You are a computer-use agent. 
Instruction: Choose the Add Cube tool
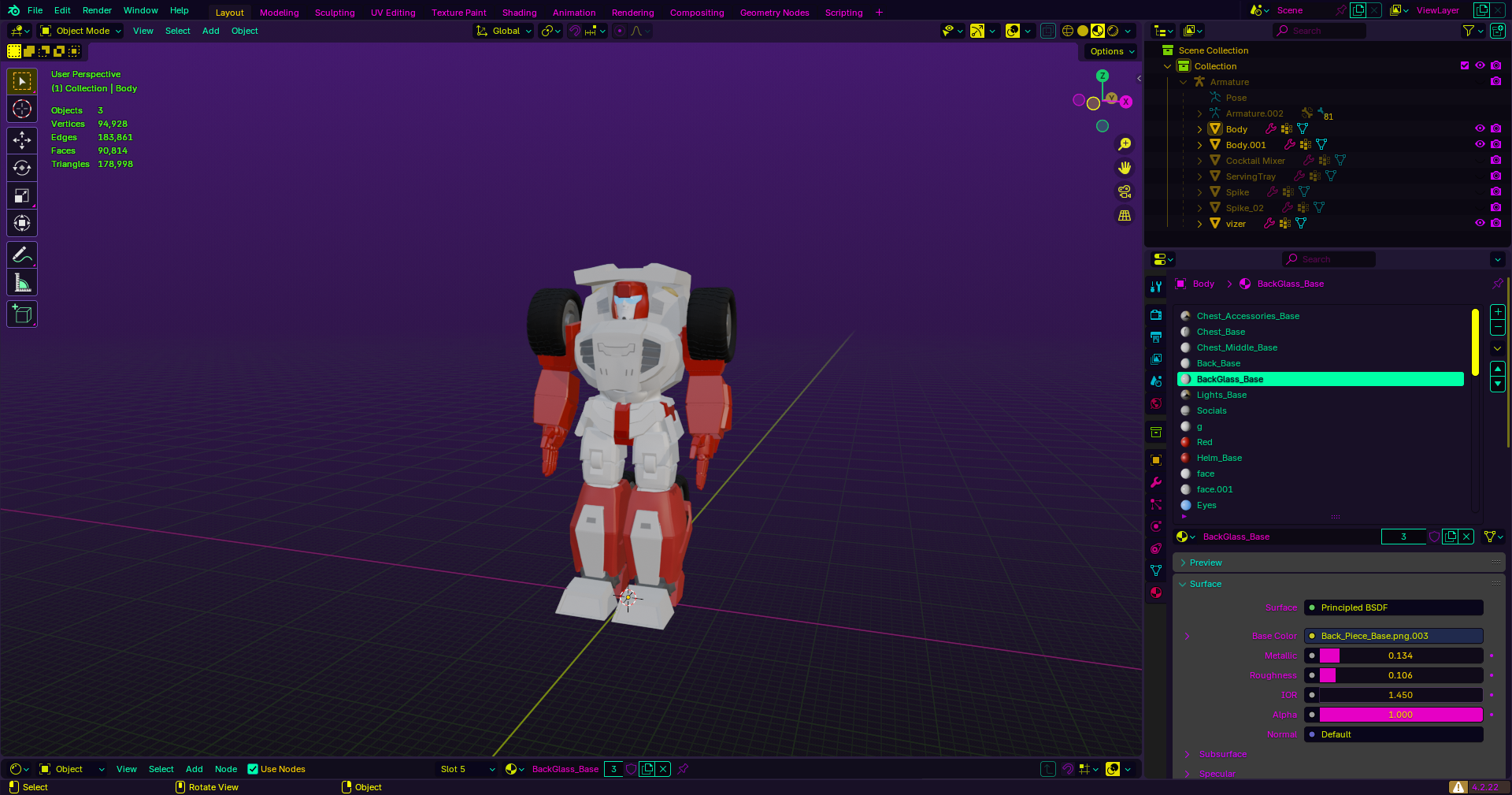pyautogui.click(x=22, y=314)
